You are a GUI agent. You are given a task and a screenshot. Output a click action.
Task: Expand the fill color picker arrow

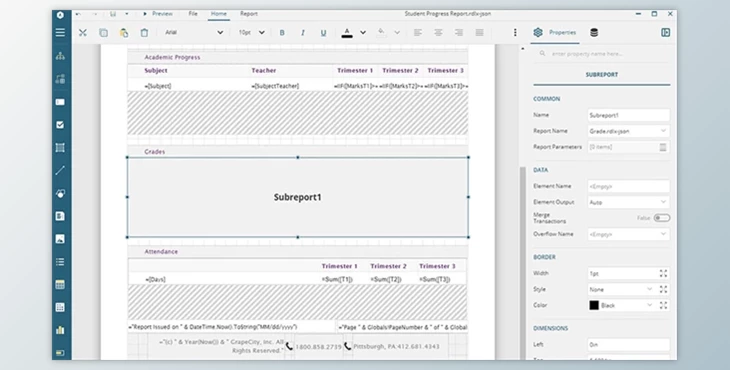[x=397, y=33]
